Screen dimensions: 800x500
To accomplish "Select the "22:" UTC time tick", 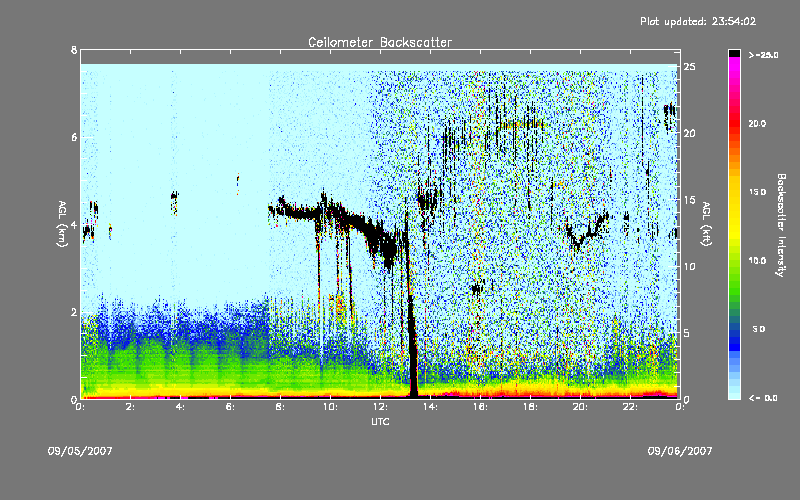I will [630, 407].
